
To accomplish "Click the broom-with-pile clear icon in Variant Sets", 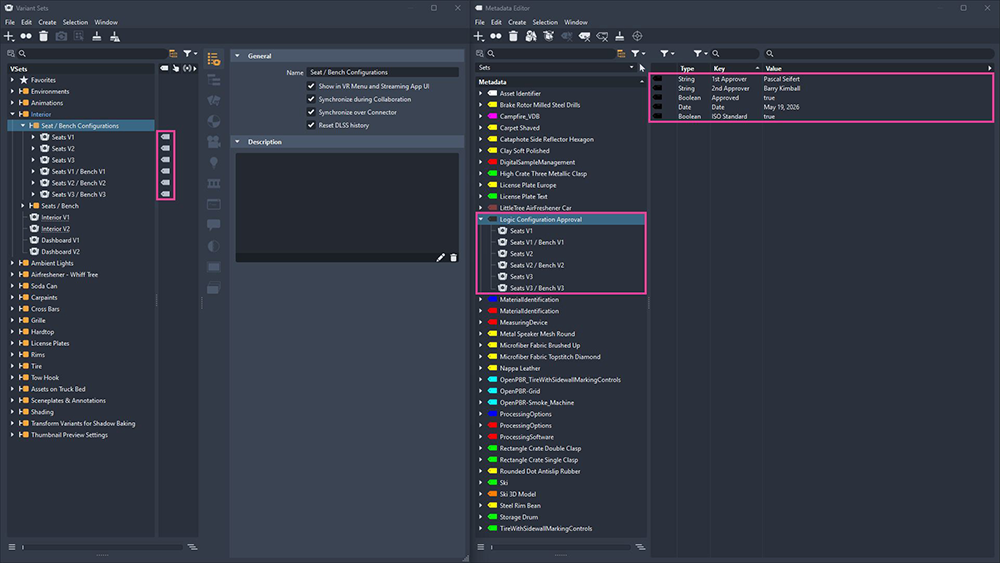I will pyautogui.click(x=115, y=36).
